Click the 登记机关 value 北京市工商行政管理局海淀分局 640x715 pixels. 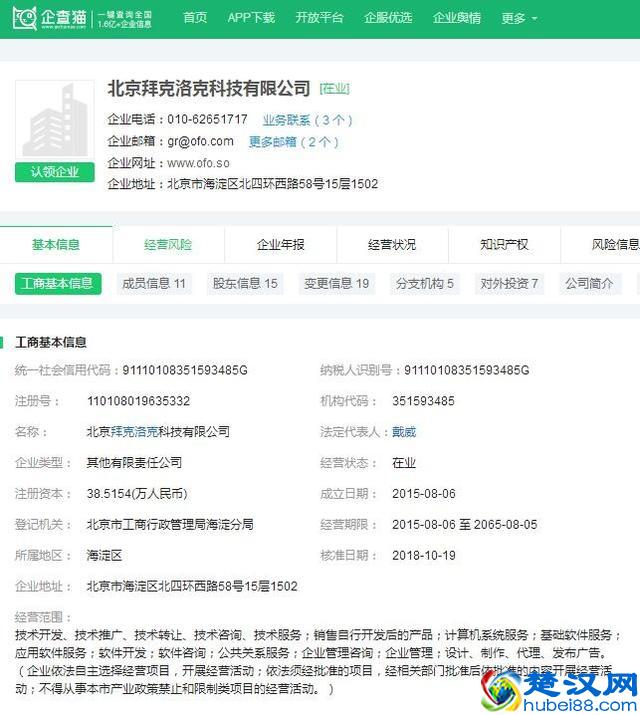(170, 524)
